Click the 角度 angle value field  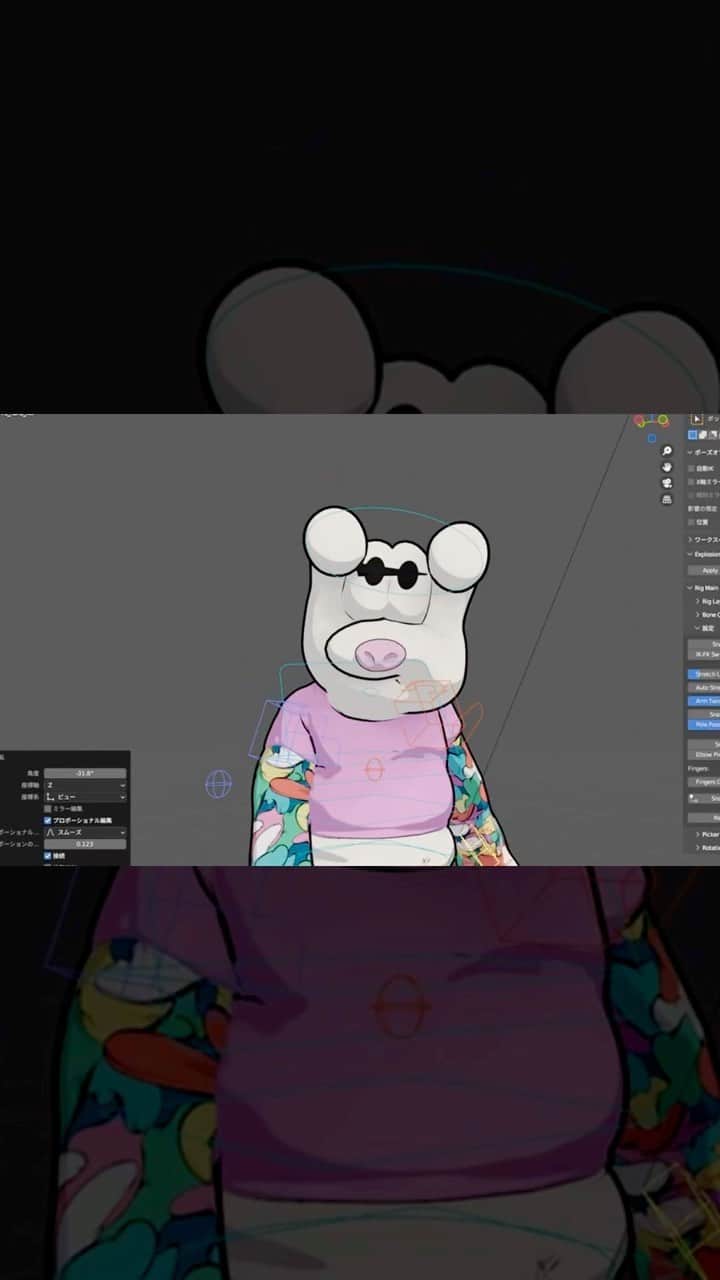coord(85,773)
